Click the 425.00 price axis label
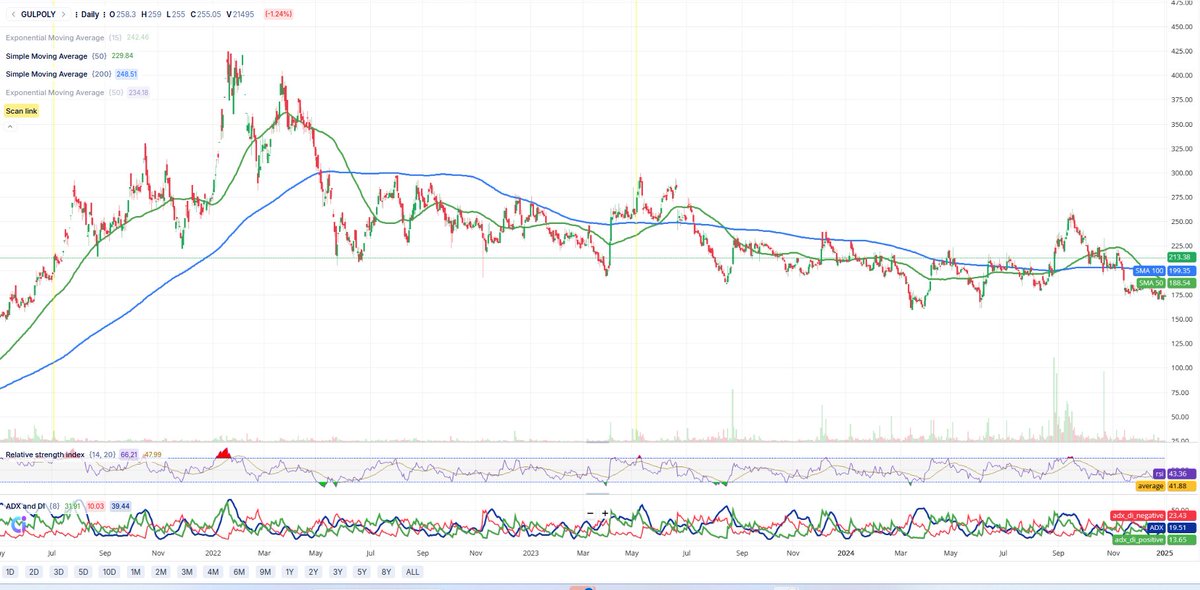Screen dimensions: 1200x590 (1181, 51)
